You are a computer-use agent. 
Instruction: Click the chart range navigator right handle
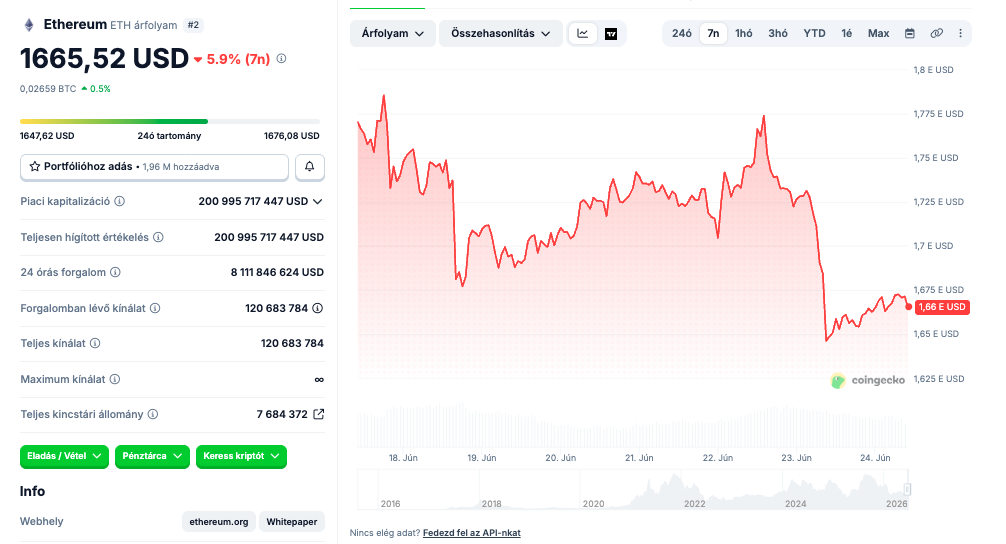907,489
